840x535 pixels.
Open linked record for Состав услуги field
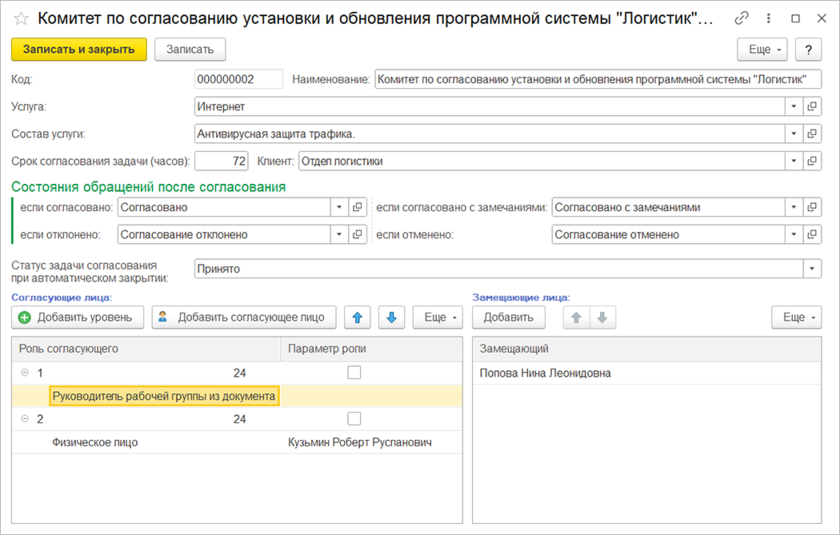point(812,133)
